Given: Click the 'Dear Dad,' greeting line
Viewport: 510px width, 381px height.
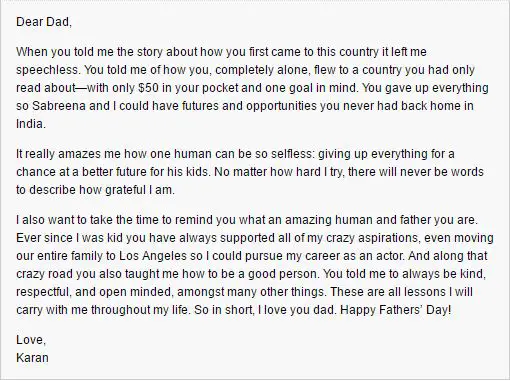Looking at the screenshot, I should tap(44, 22).
